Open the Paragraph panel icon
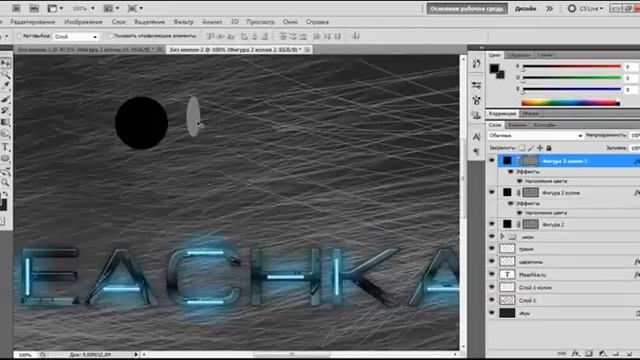Screen dimensions: 640x360 coord(476,151)
